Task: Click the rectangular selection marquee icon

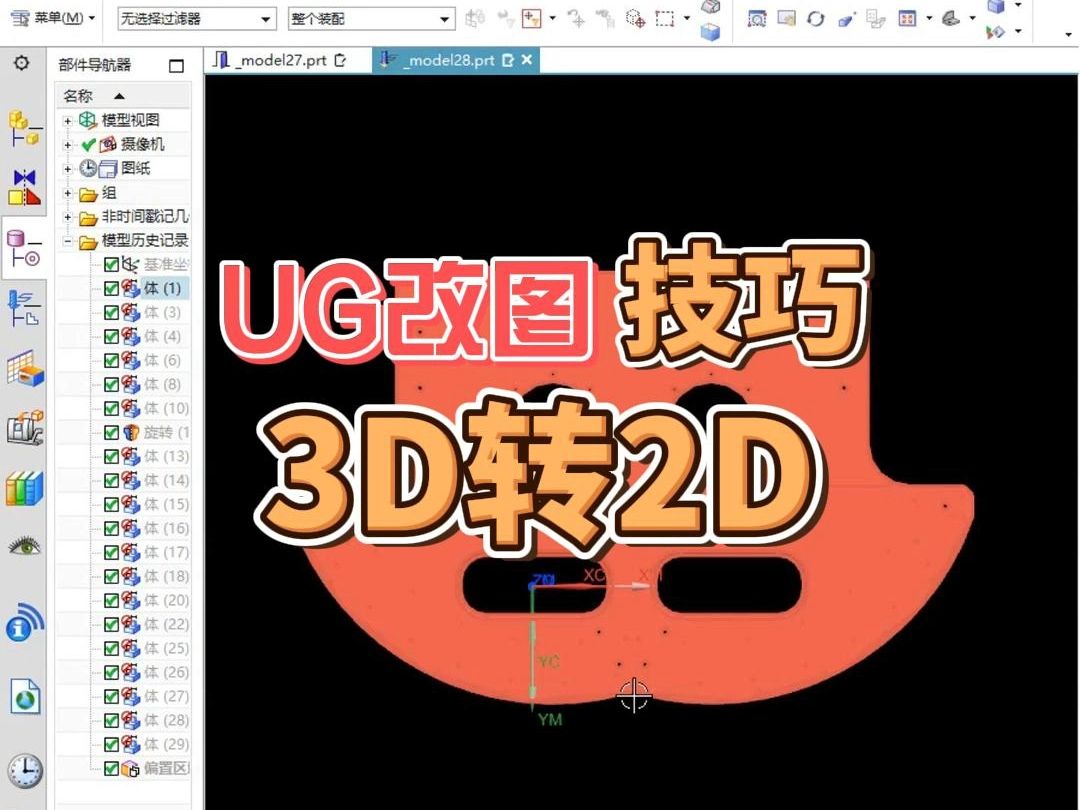Action: point(664,20)
